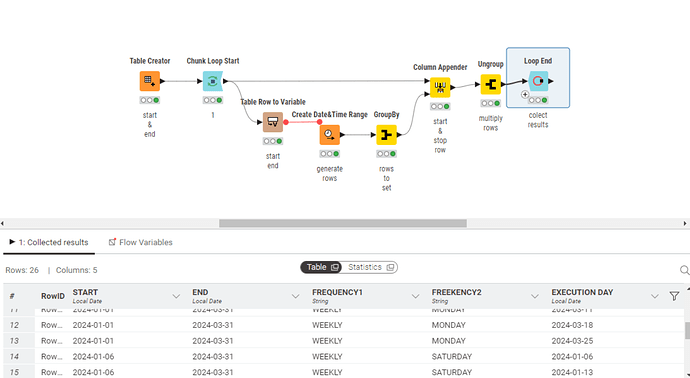The image size is (690, 378).
Task: Click the status lights under Table Creator
Action: 150,100
